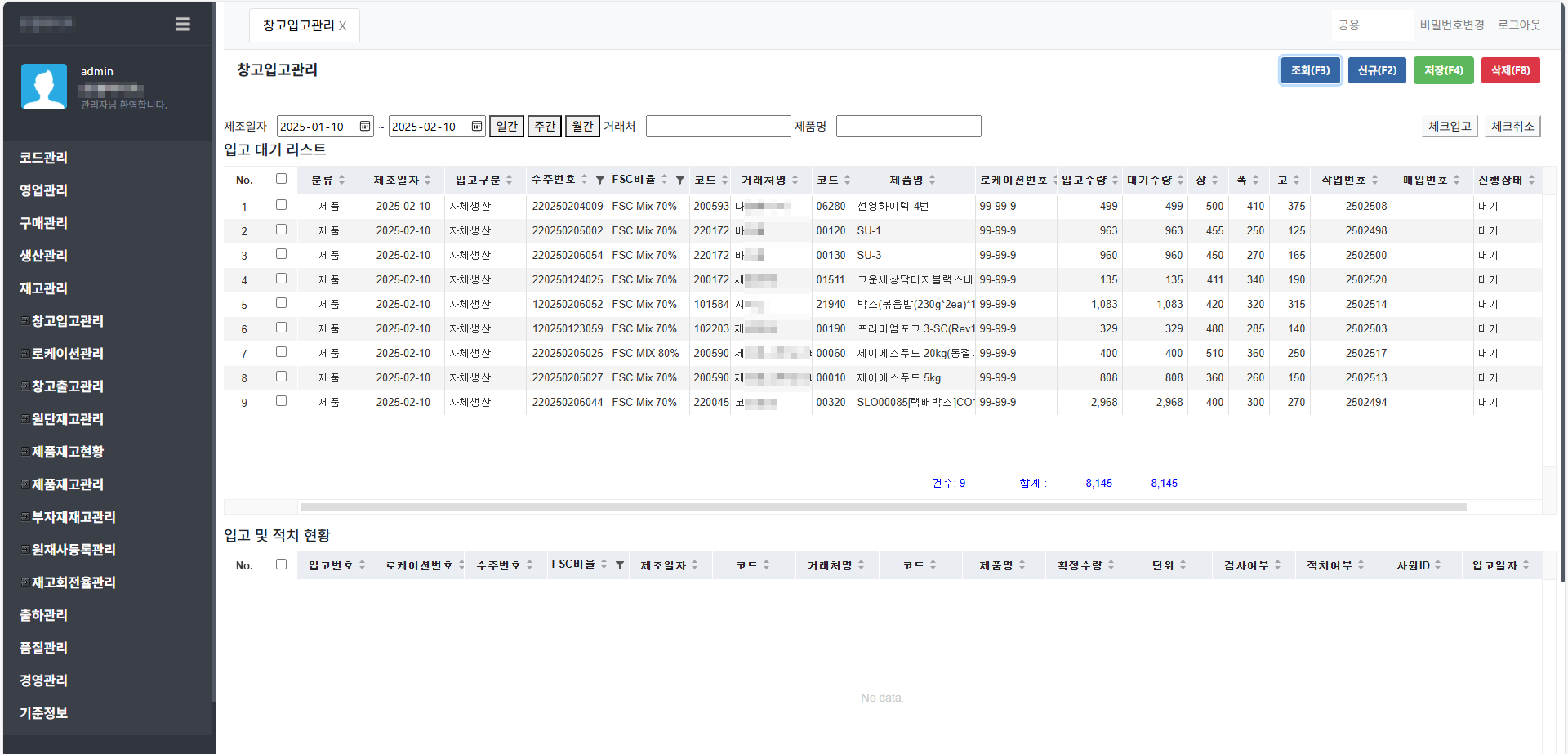Check row 5 checkbox with 작업번호 2502514
Image resolution: width=1568 pixels, height=754 pixels.
click(x=281, y=303)
